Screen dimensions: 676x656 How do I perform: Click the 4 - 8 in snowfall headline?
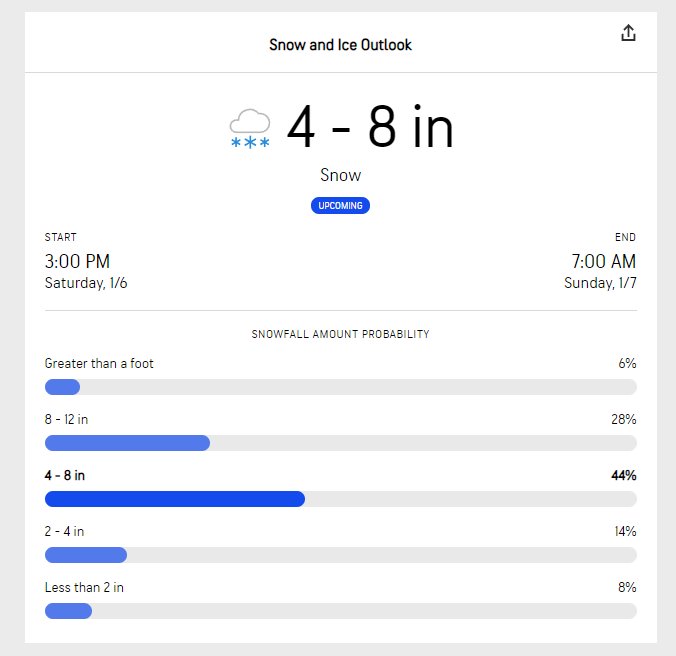[370, 127]
